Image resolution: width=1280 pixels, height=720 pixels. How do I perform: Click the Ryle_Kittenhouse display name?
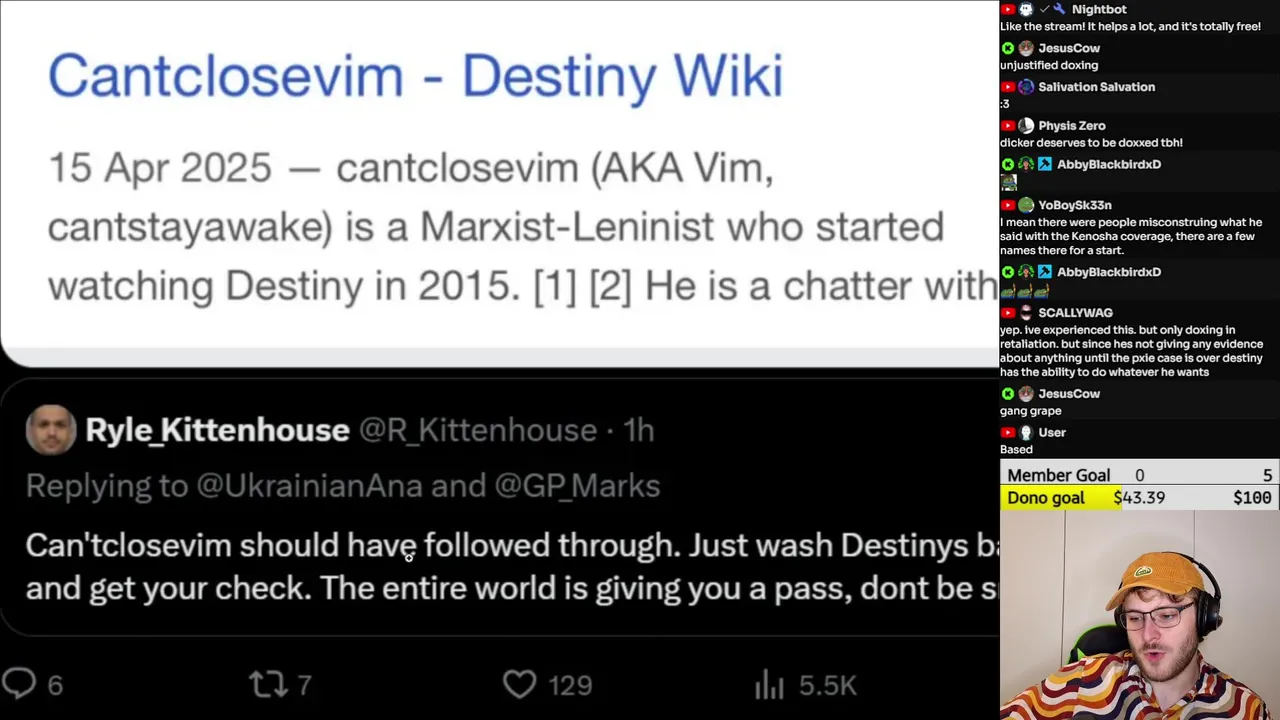pyautogui.click(x=217, y=430)
